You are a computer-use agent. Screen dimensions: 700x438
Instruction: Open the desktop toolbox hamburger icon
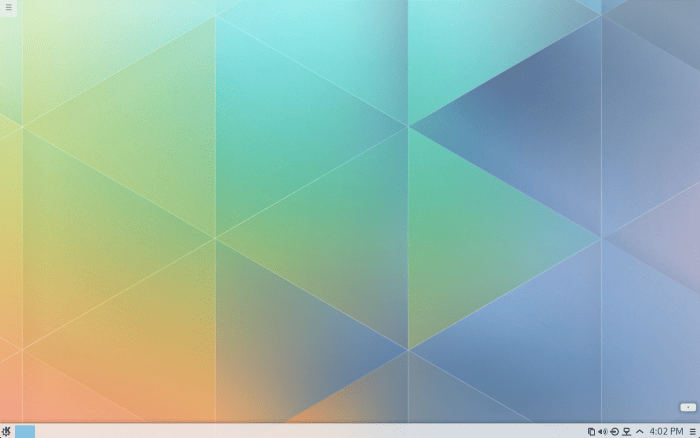click(x=8, y=8)
